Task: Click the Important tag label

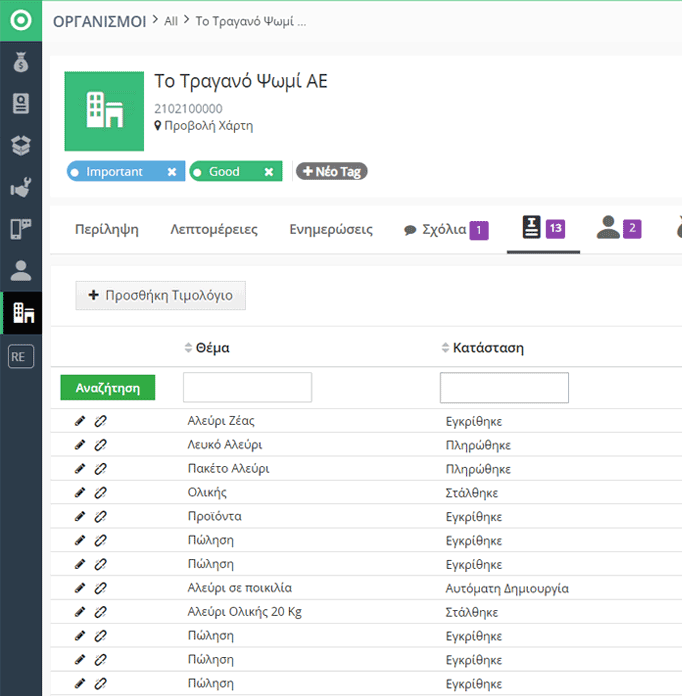Action: click(114, 171)
